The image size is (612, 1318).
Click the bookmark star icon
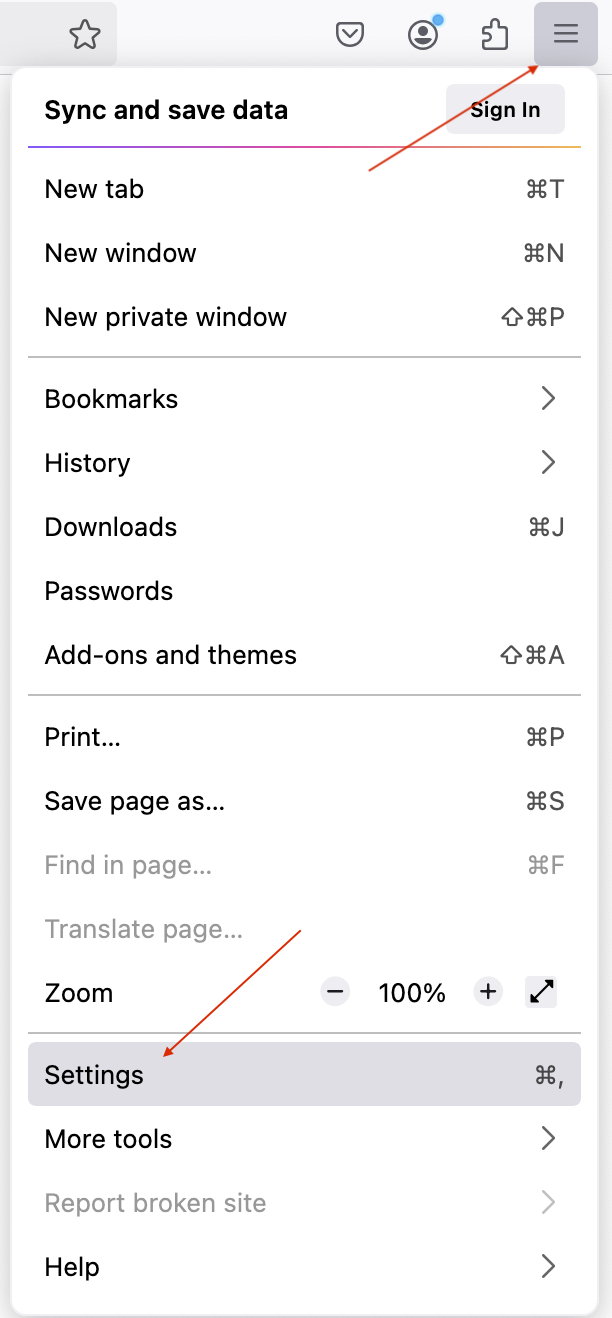[85, 36]
